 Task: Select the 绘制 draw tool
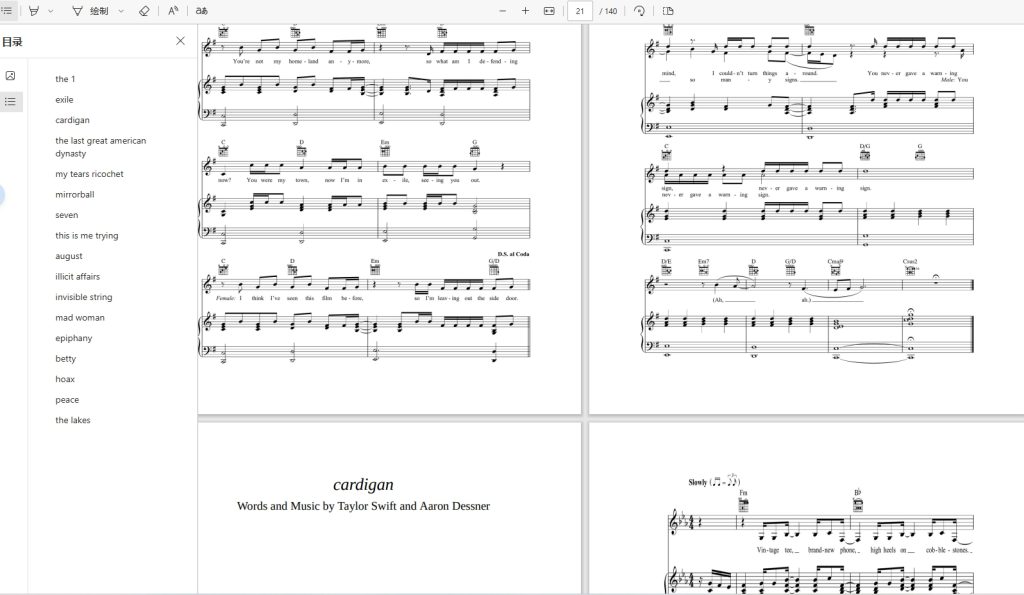coord(90,11)
